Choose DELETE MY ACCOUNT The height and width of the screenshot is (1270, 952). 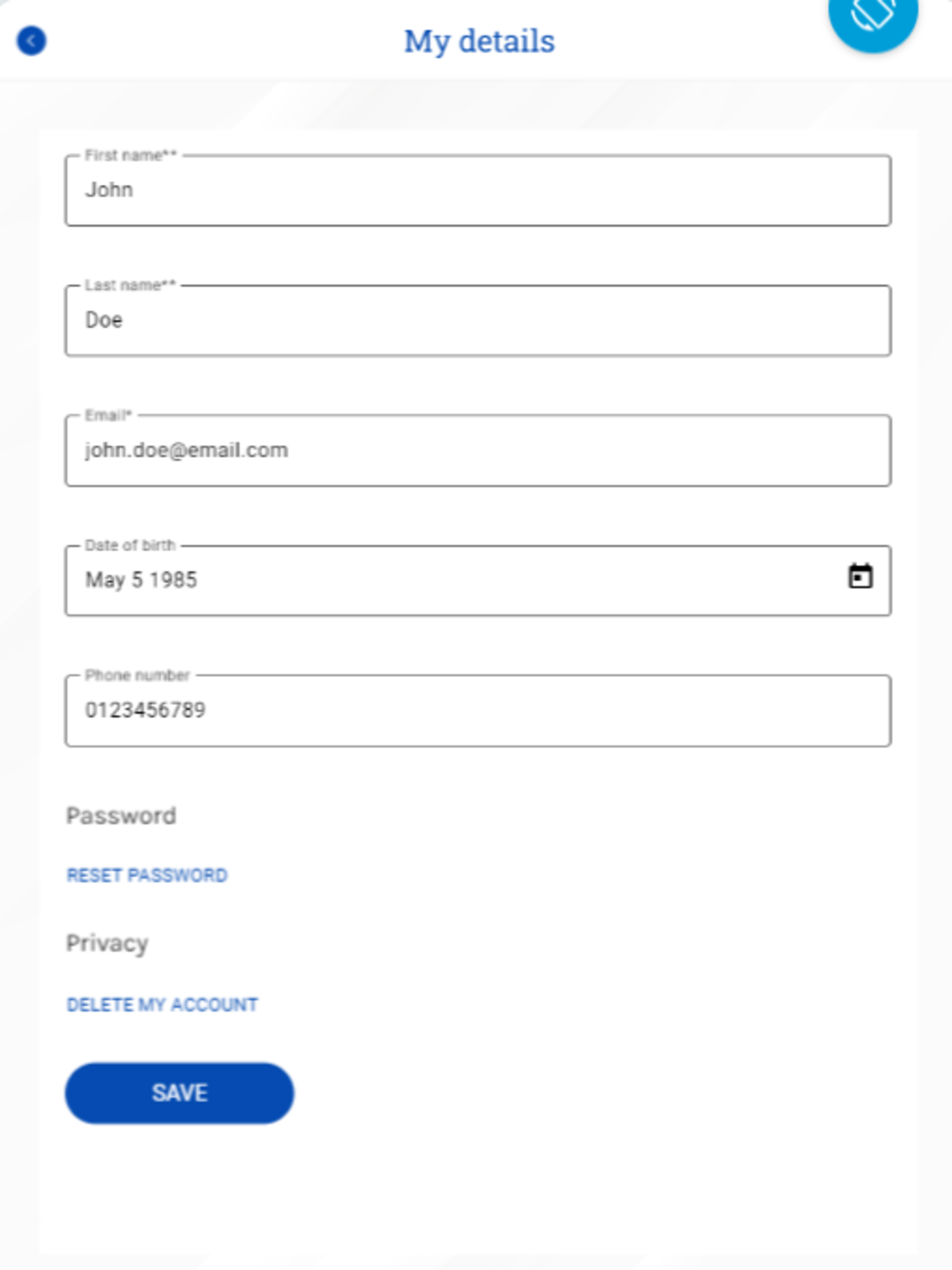[x=163, y=1005]
